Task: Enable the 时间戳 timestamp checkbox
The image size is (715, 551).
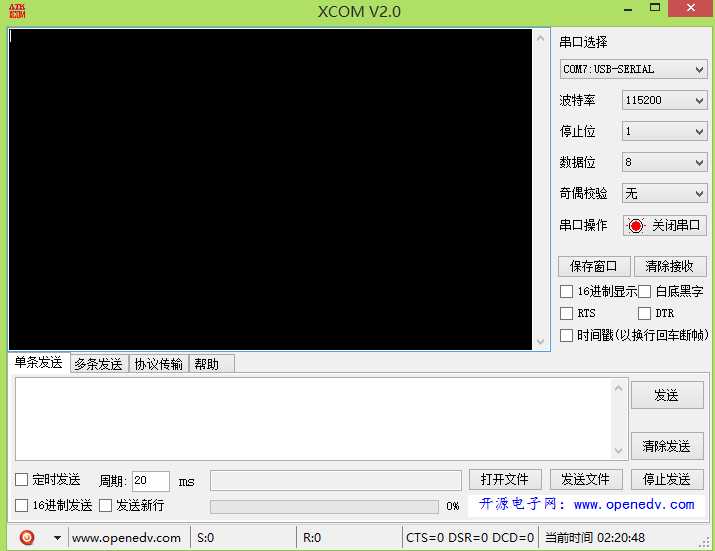Action: [x=566, y=335]
